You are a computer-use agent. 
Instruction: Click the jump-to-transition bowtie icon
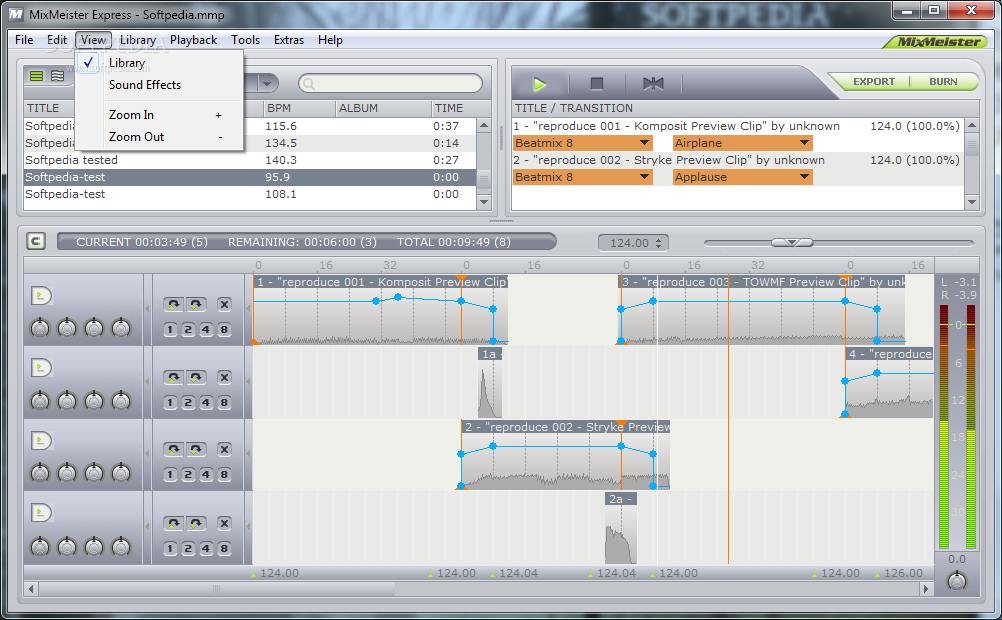coord(653,84)
